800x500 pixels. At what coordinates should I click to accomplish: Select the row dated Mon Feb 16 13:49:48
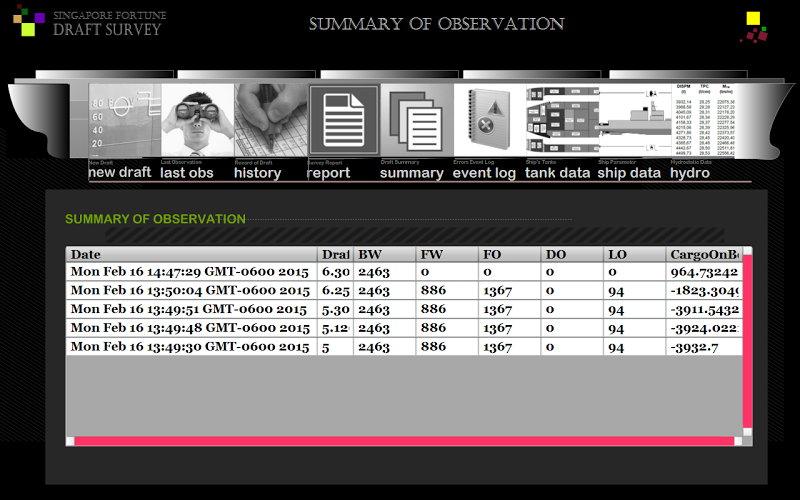click(x=404, y=328)
